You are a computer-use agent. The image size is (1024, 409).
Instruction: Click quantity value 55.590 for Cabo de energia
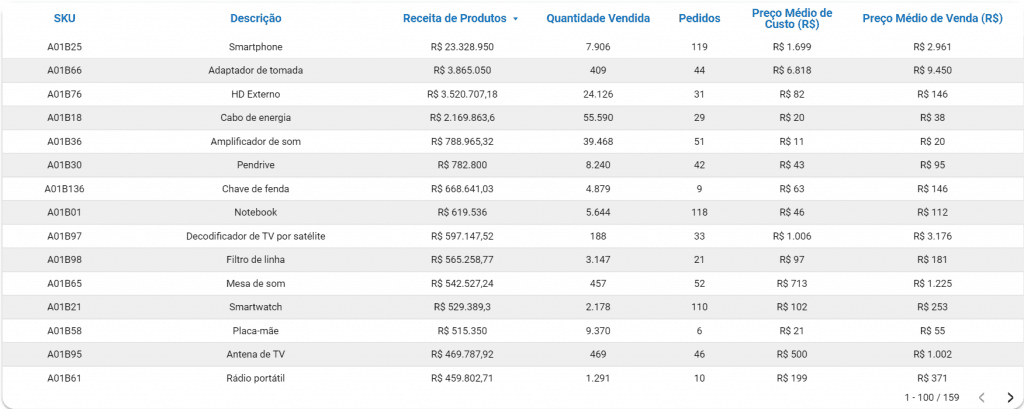598,118
